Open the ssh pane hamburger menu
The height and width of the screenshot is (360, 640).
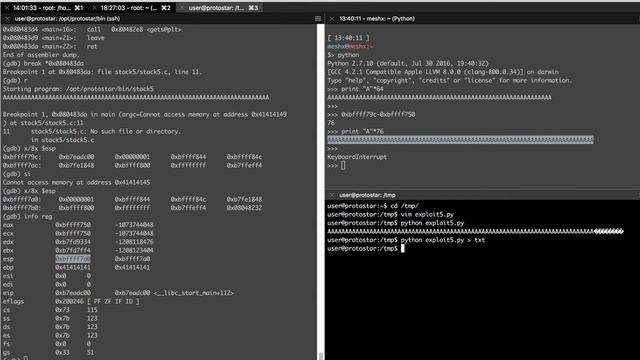(x=318, y=19)
